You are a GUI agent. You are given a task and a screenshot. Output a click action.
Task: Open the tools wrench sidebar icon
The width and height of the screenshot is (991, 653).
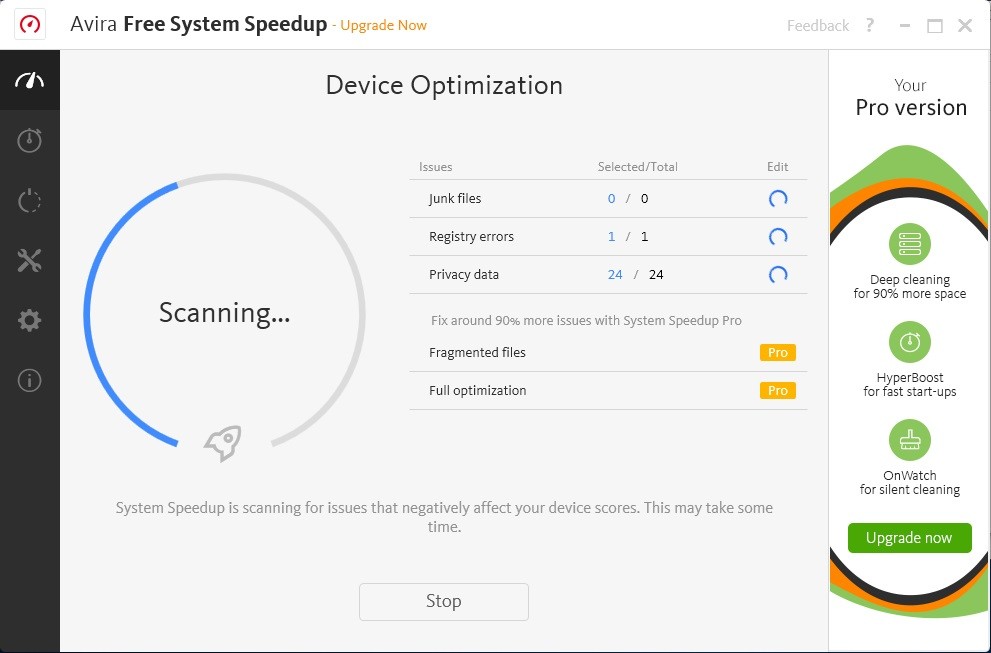[x=30, y=260]
